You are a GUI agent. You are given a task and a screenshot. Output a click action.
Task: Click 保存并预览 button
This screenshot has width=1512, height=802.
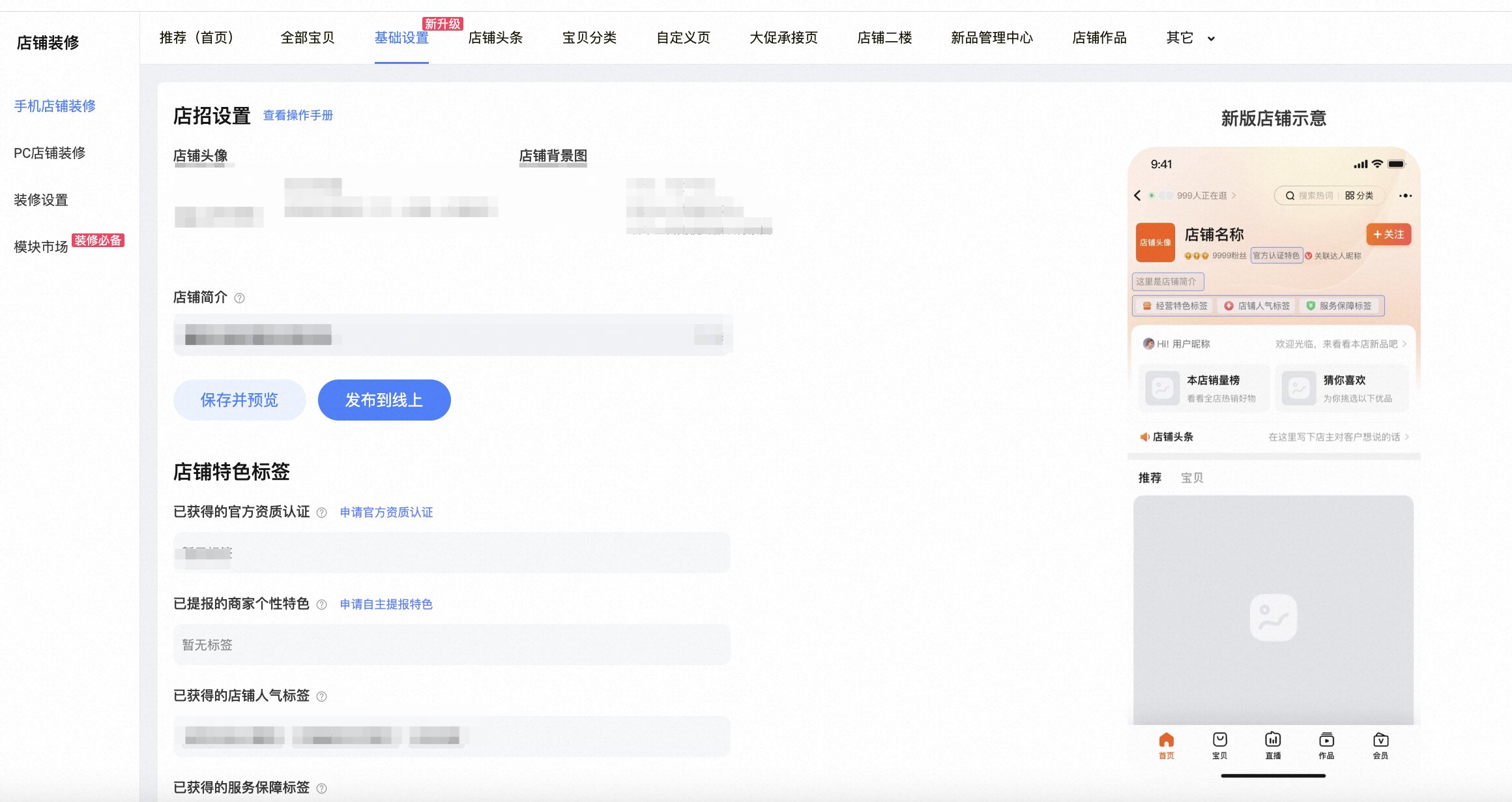coord(239,400)
